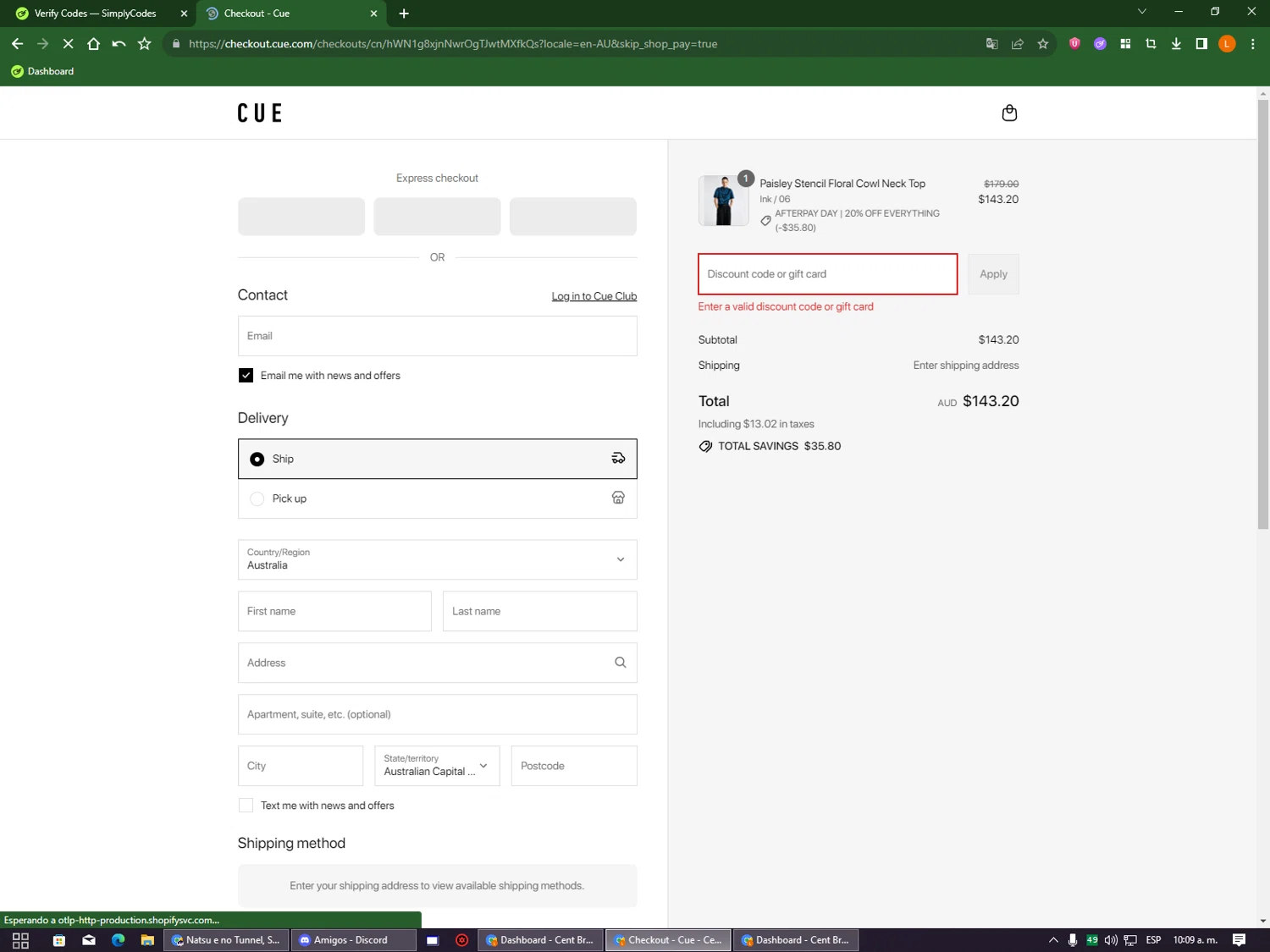
Task: Click the browser home icon
Action: [x=93, y=44]
